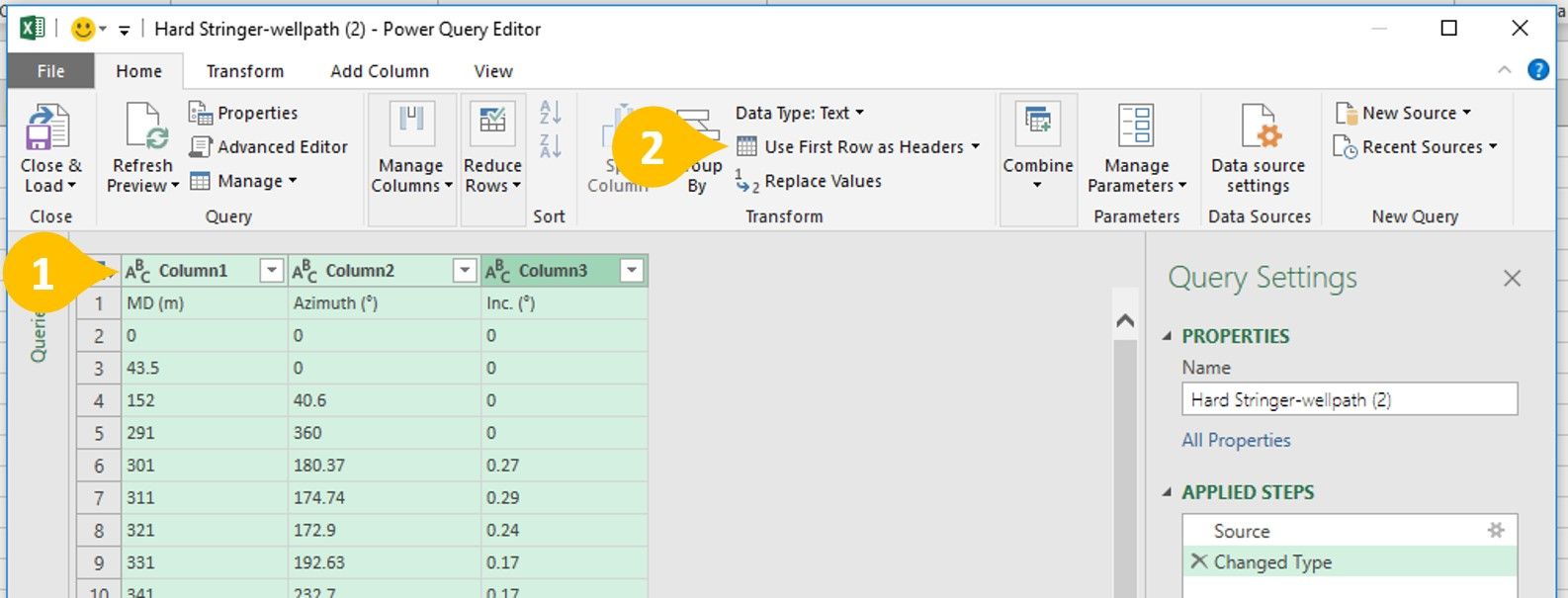
Task: Open the Column1 filter dropdown
Action: [x=271, y=271]
